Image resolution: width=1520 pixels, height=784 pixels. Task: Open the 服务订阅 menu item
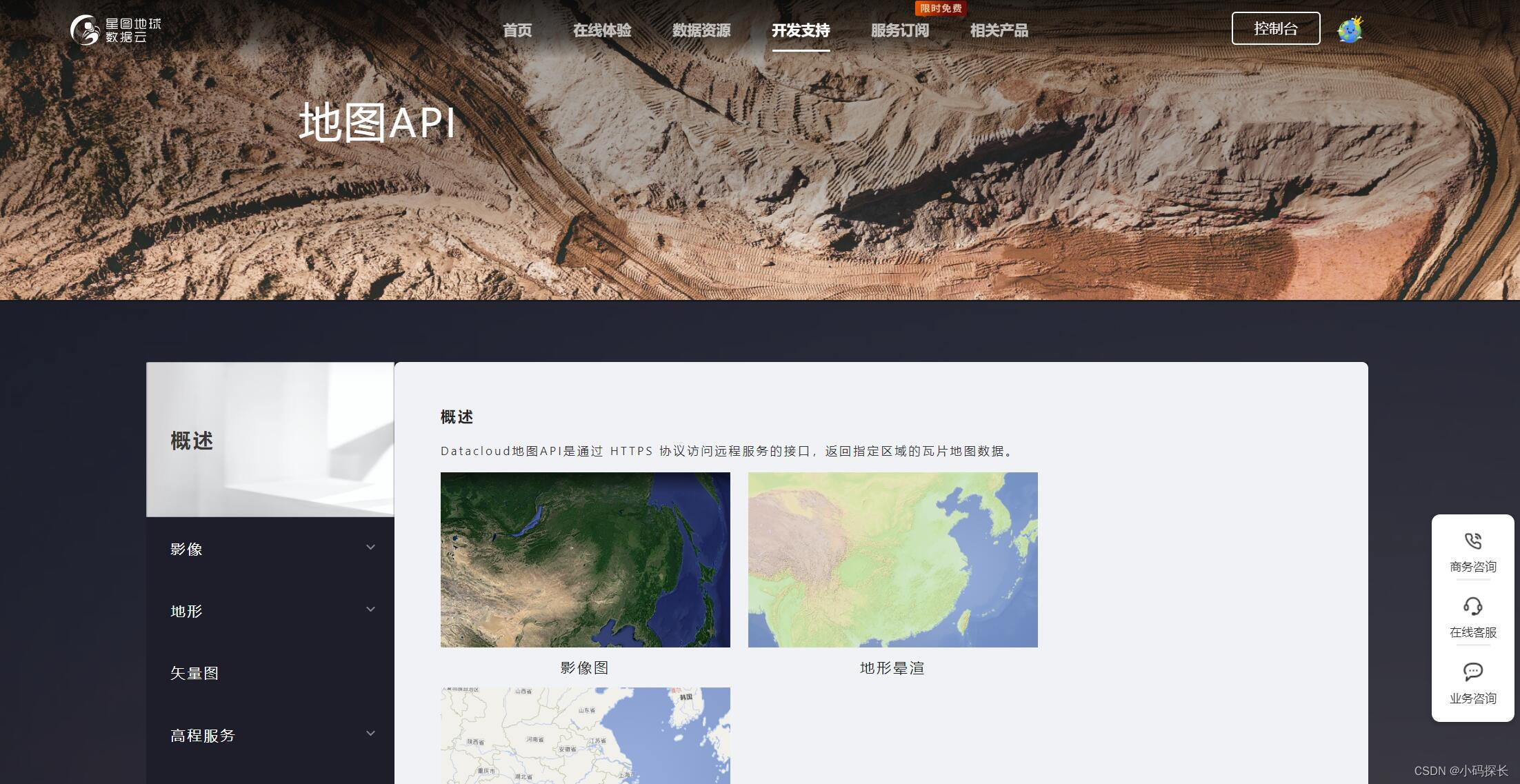pos(899,30)
